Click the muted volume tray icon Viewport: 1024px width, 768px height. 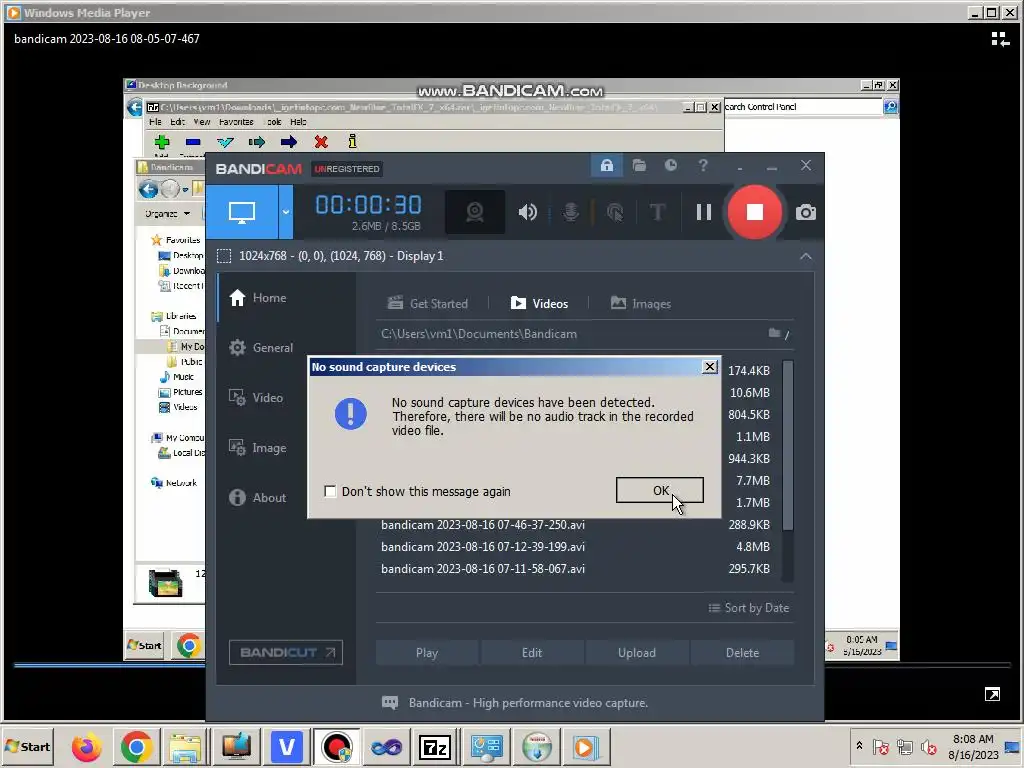tap(928, 746)
